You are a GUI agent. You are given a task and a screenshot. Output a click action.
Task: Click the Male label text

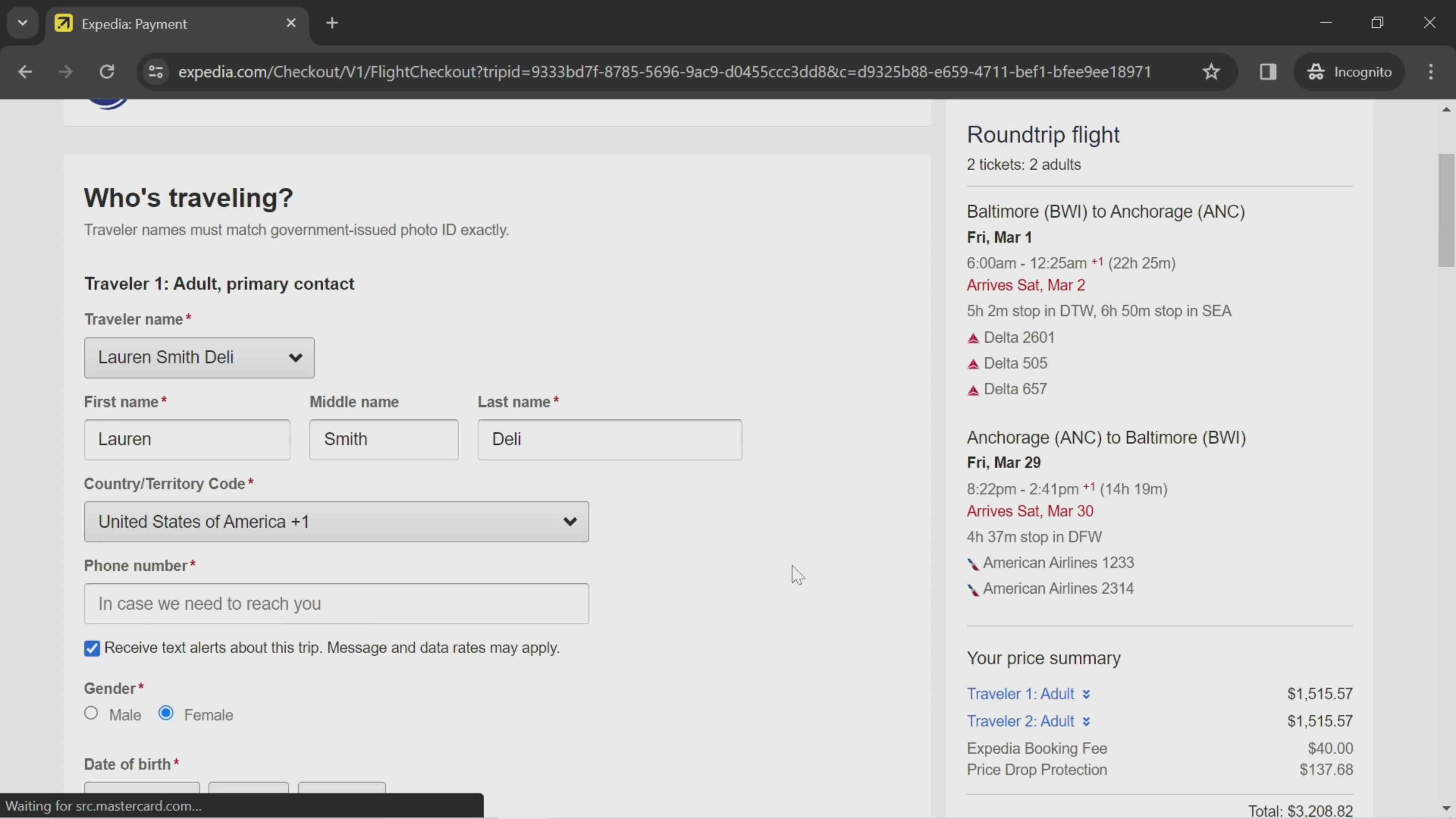click(x=125, y=715)
